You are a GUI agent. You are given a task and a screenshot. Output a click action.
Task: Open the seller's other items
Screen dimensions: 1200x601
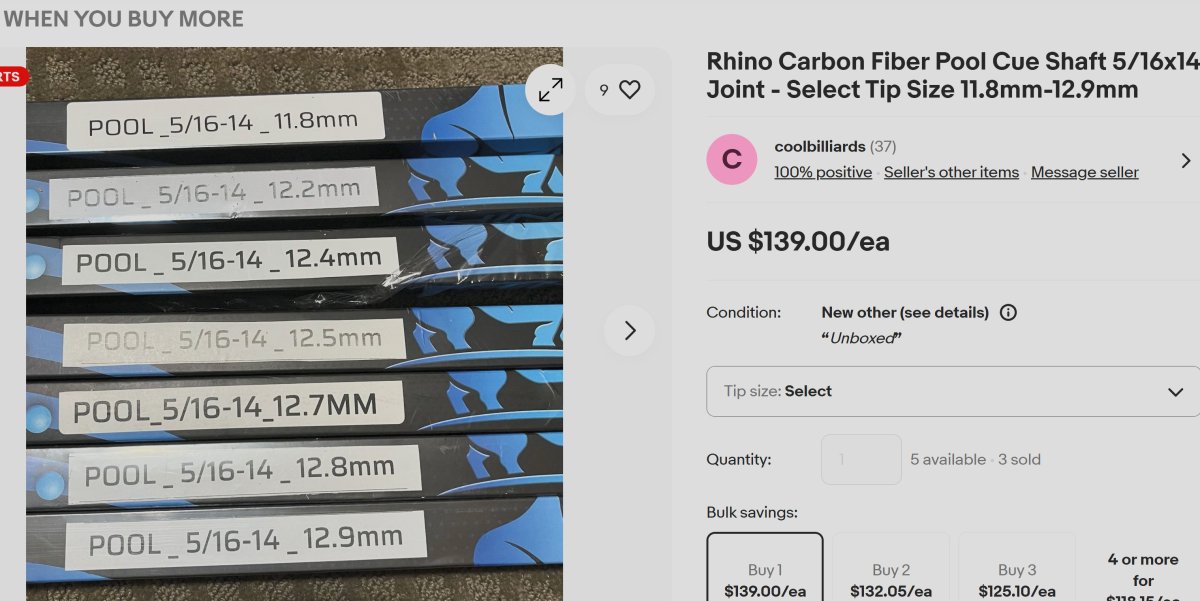951,172
